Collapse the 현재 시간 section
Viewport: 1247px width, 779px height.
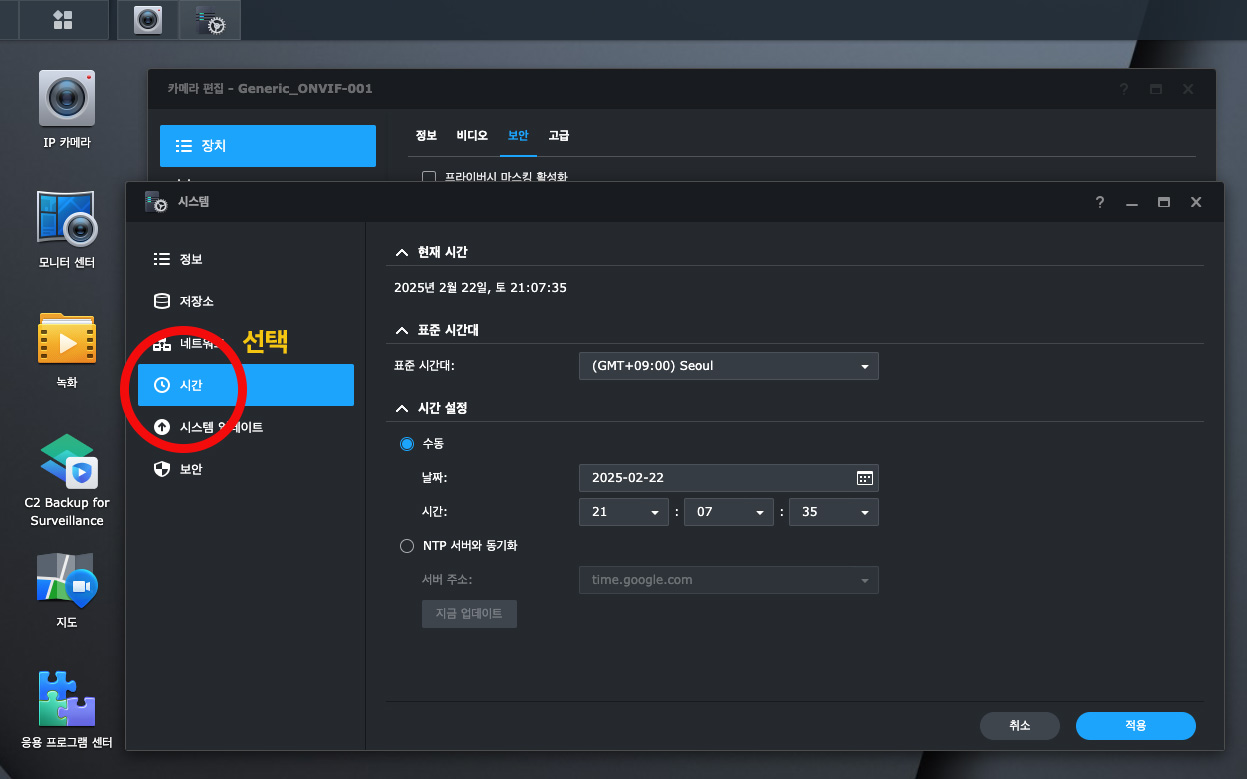click(x=402, y=252)
